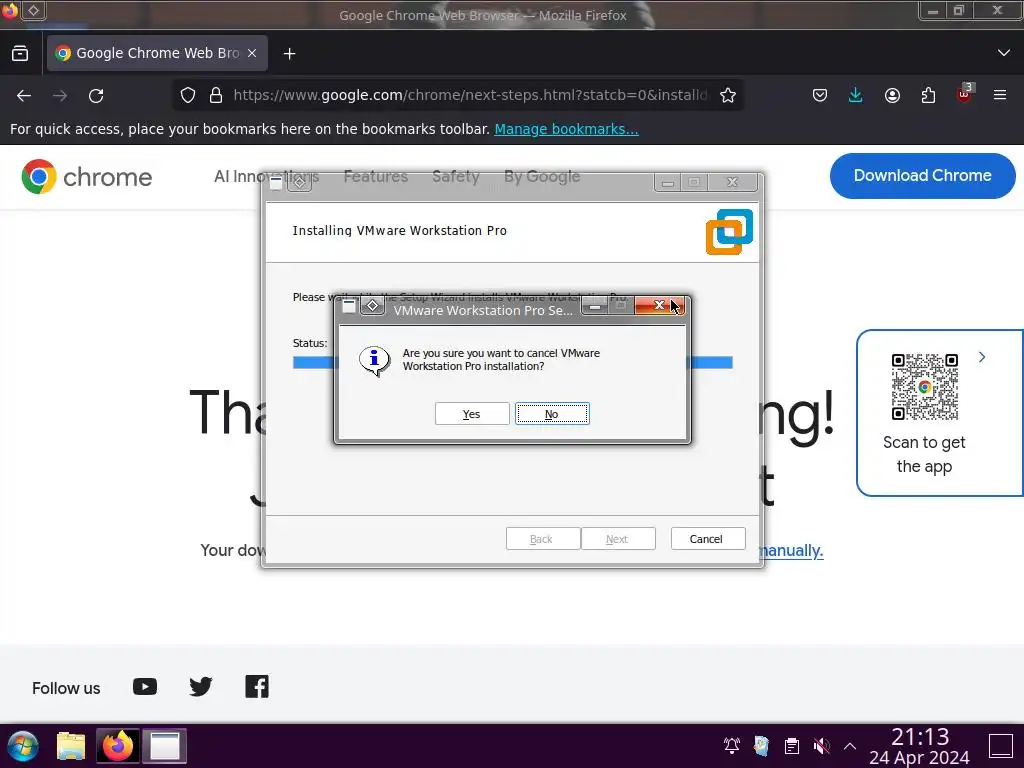Viewport: 1024px width, 768px height.
Task: Click installation progress bar
Action: click(512, 362)
